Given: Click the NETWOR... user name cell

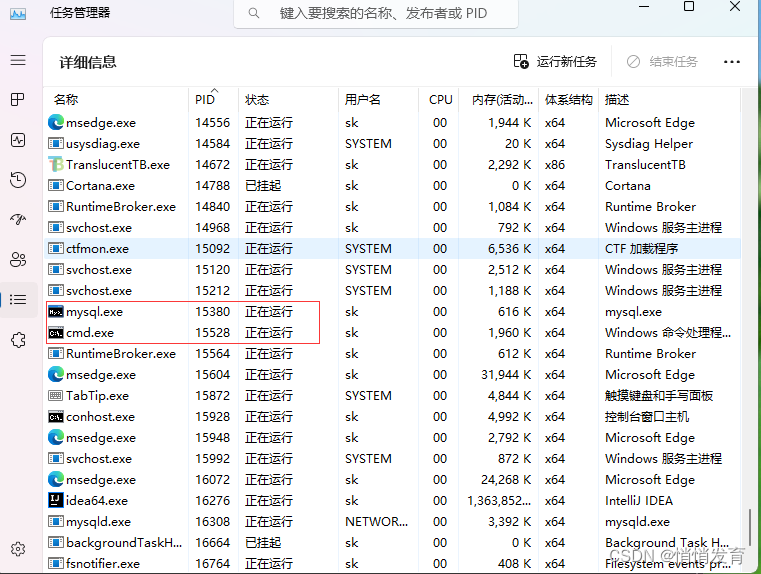Looking at the screenshot, I should (x=377, y=522).
